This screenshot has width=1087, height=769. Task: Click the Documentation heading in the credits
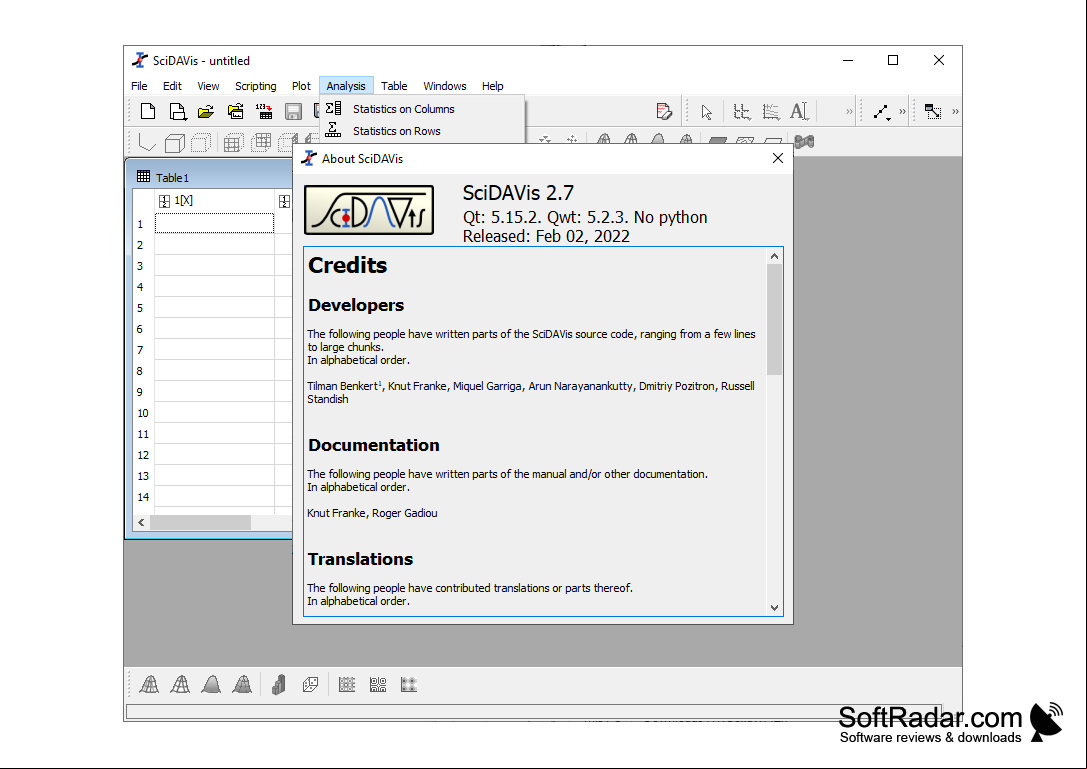[x=374, y=445]
